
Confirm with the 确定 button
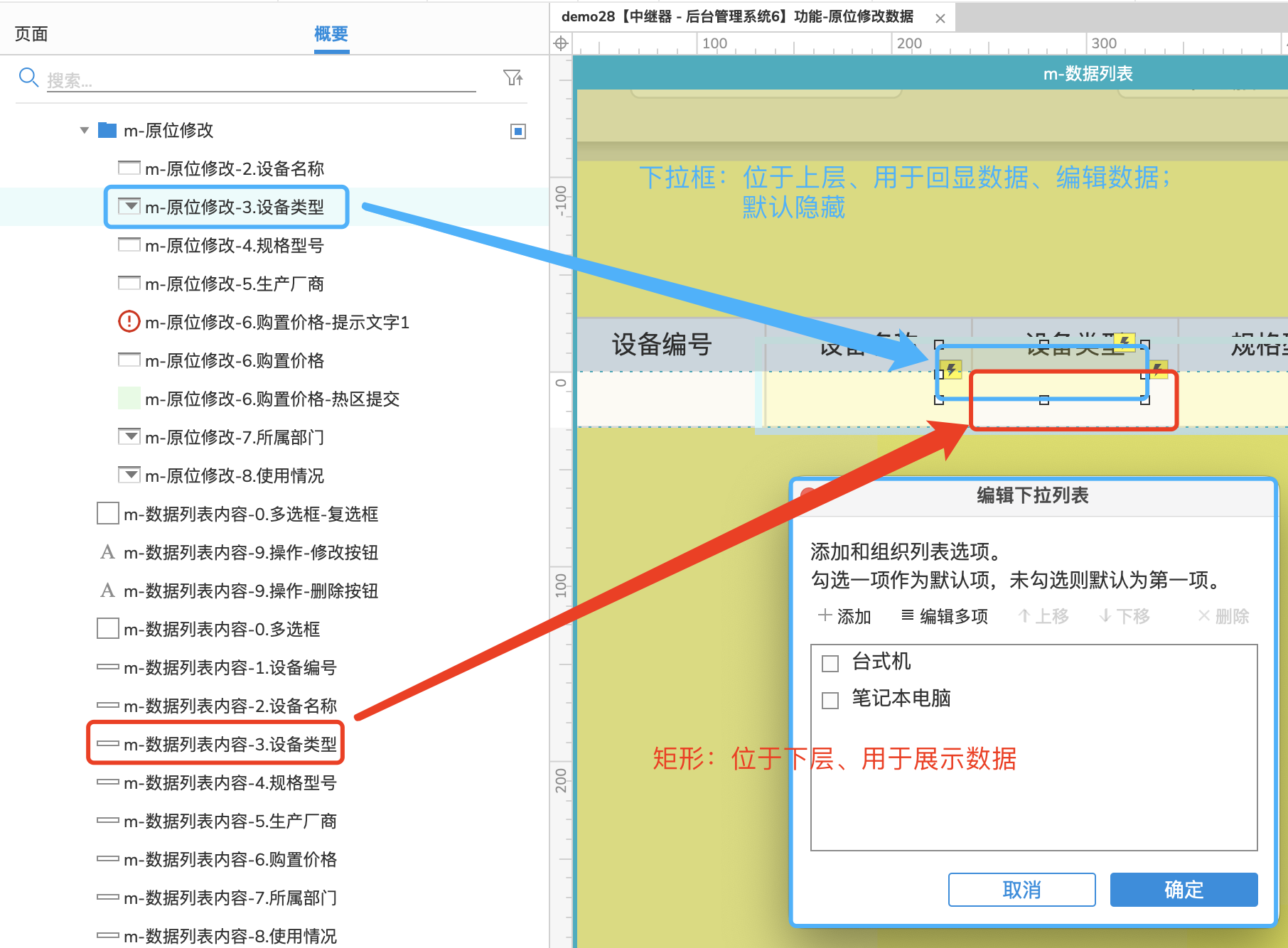point(1184,889)
